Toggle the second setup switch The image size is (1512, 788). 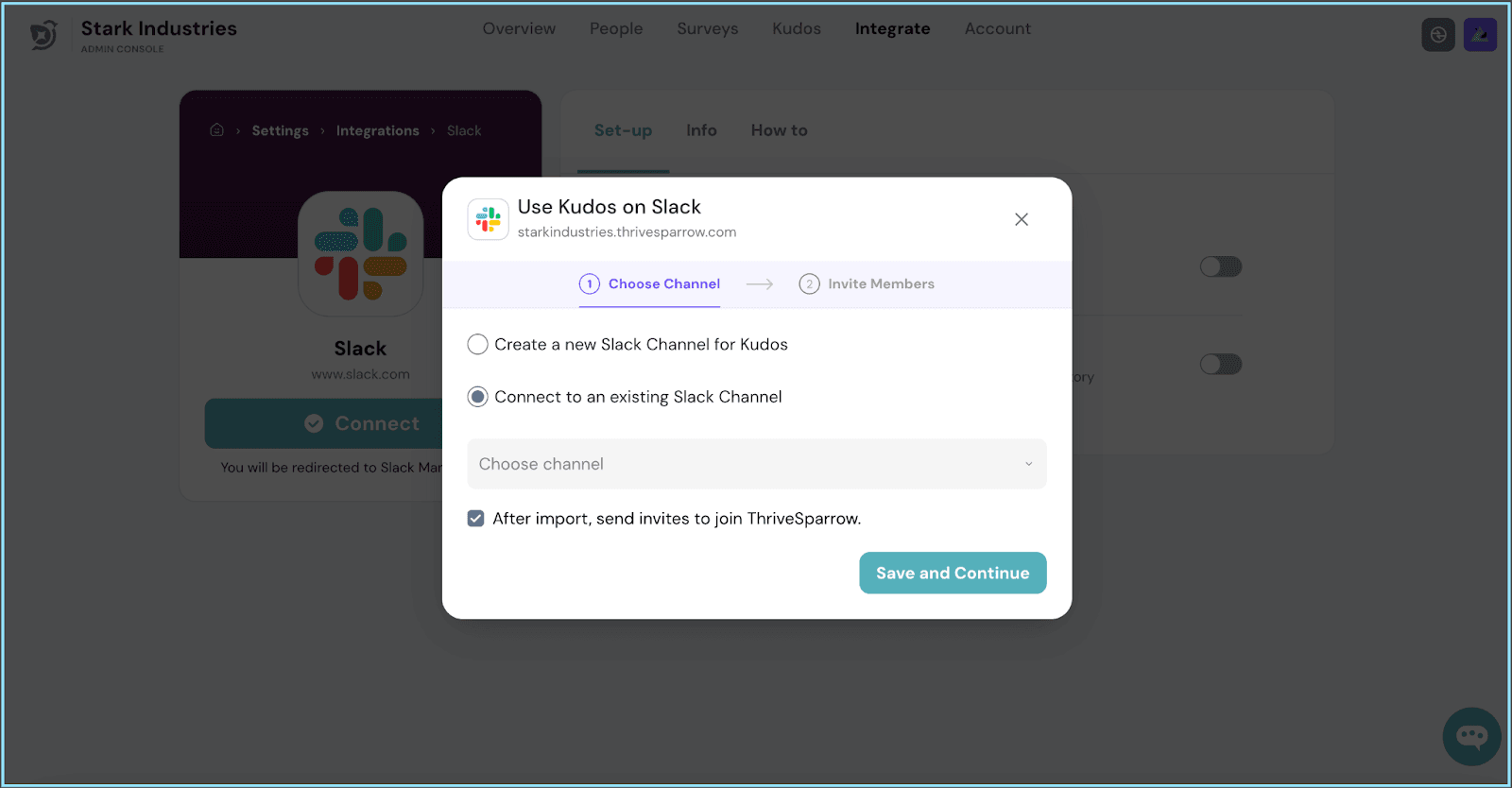tap(1220, 364)
